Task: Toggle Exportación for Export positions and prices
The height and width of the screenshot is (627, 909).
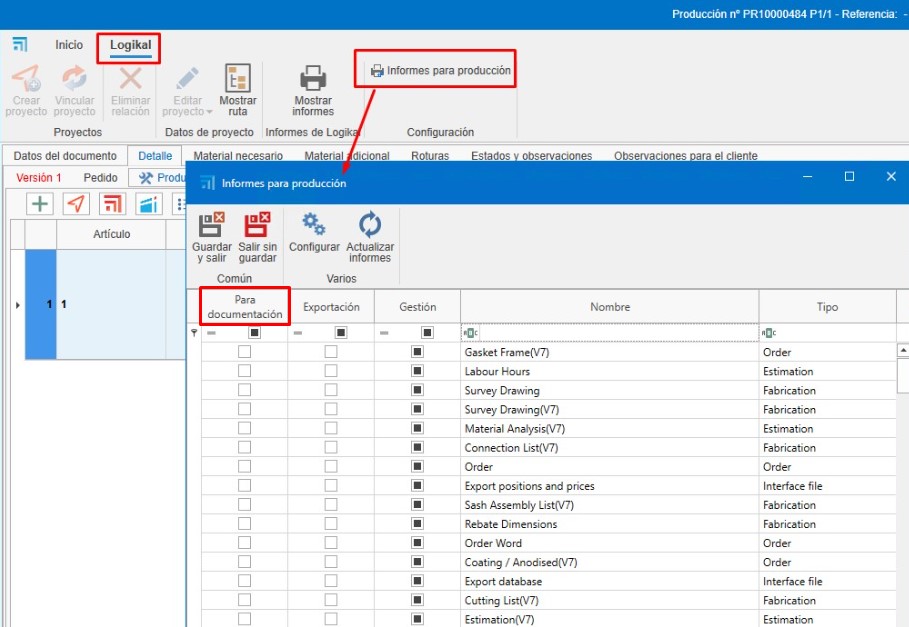Action: (x=331, y=486)
